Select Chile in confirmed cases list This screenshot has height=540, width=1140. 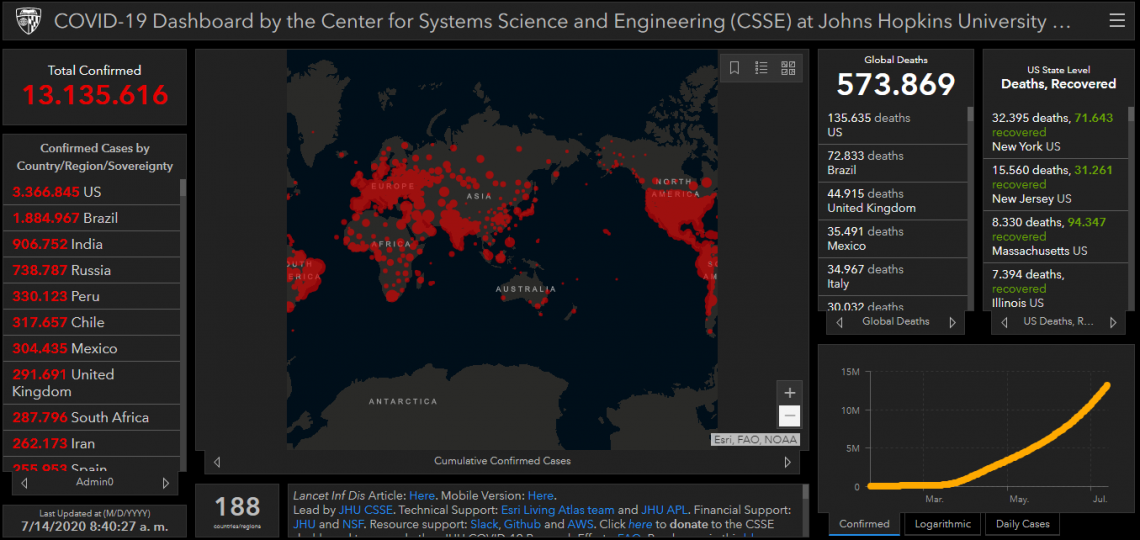92,323
